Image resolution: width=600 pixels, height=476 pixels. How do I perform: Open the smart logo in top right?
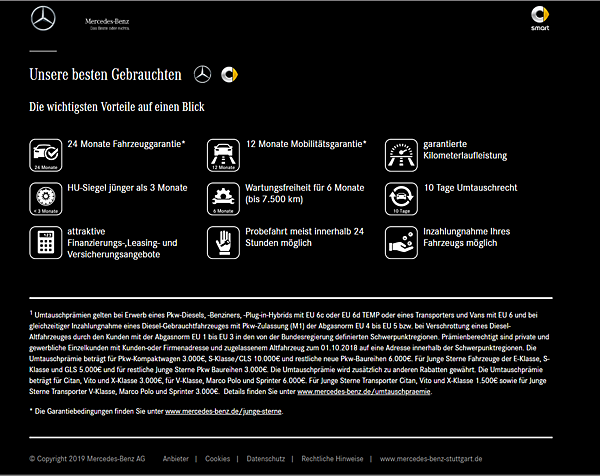coord(540,18)
